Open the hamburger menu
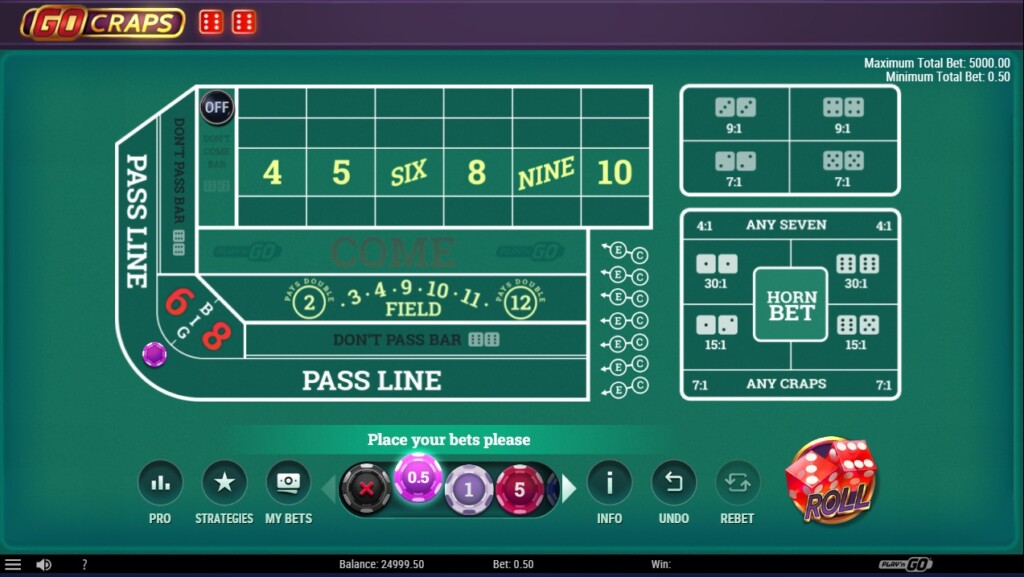Viewport: 1024px width, 577px height. click(14, 563)
